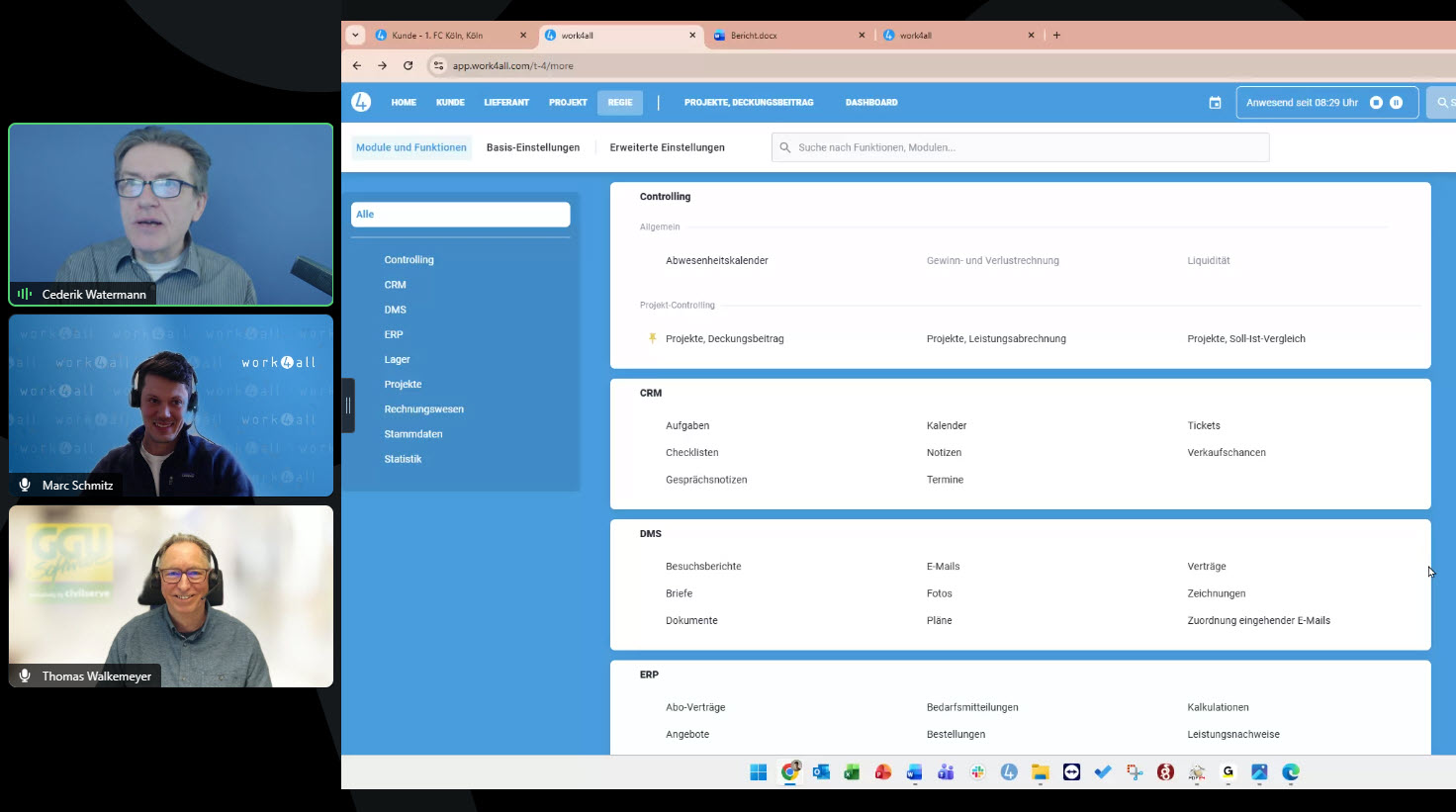Select the Module und Funktionen tab
1456x812 pixels.
coord(411,147)
